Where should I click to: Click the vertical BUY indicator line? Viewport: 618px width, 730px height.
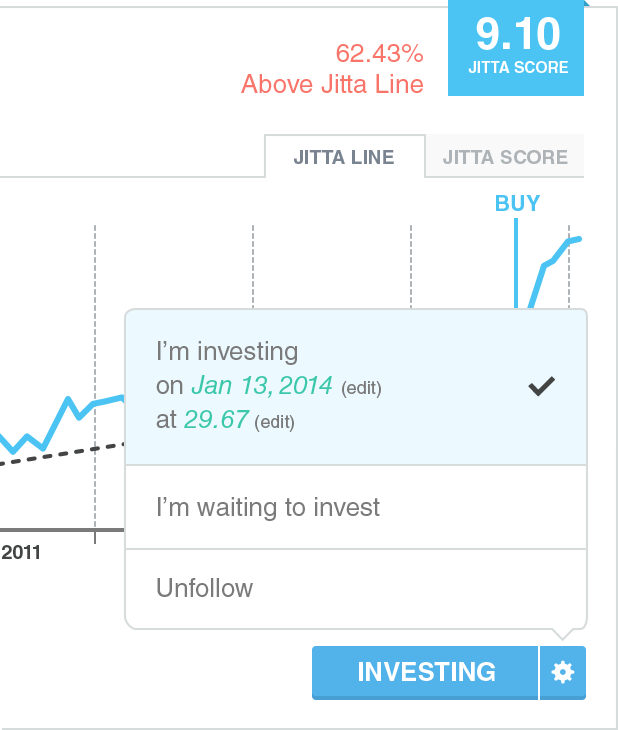(x=516, y=263)
